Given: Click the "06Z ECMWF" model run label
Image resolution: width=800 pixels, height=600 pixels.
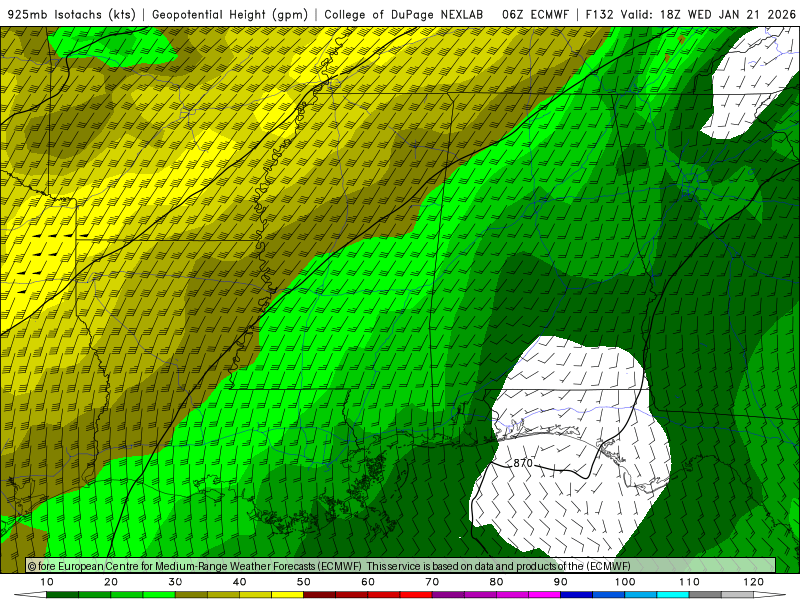Looking at the screenshot, I should [535, 14].
